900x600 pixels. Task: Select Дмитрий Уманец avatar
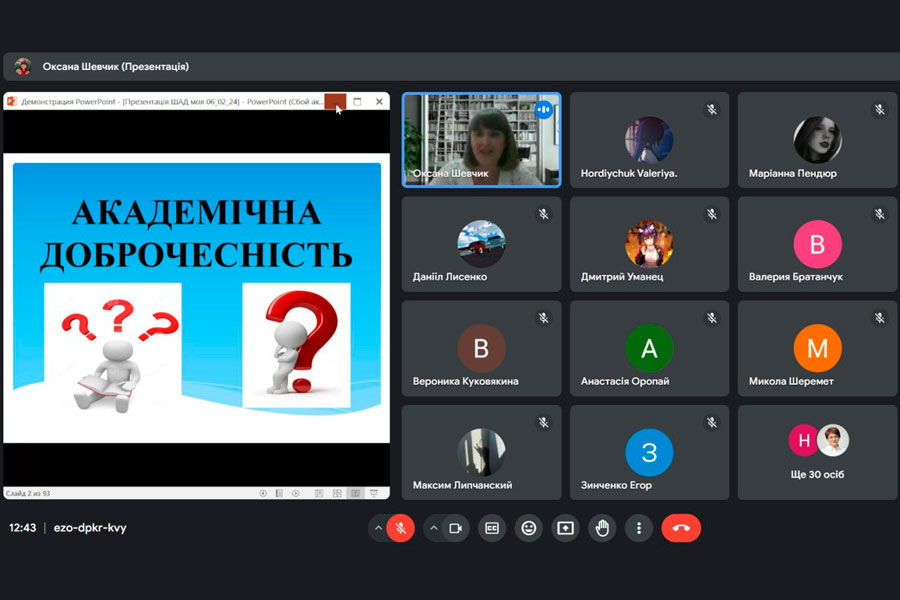[x=649, y=243]
